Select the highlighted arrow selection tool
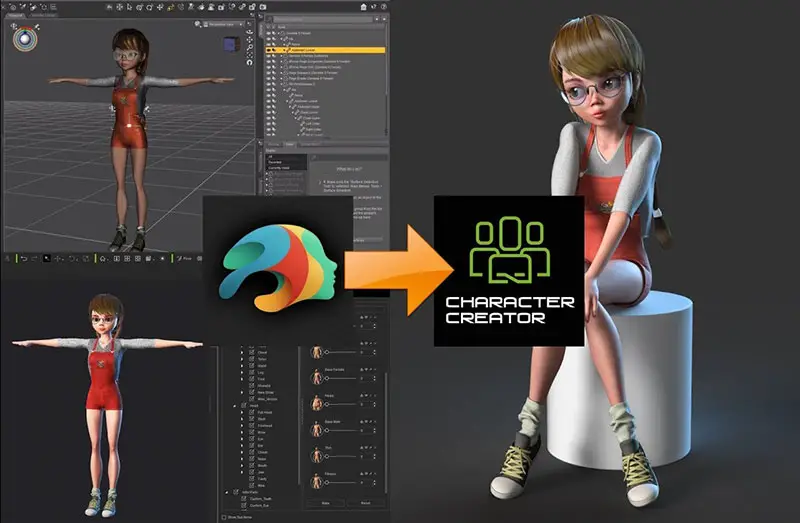Image resolution: width=800 pixels, height=523 pixels. coord(47,259)
